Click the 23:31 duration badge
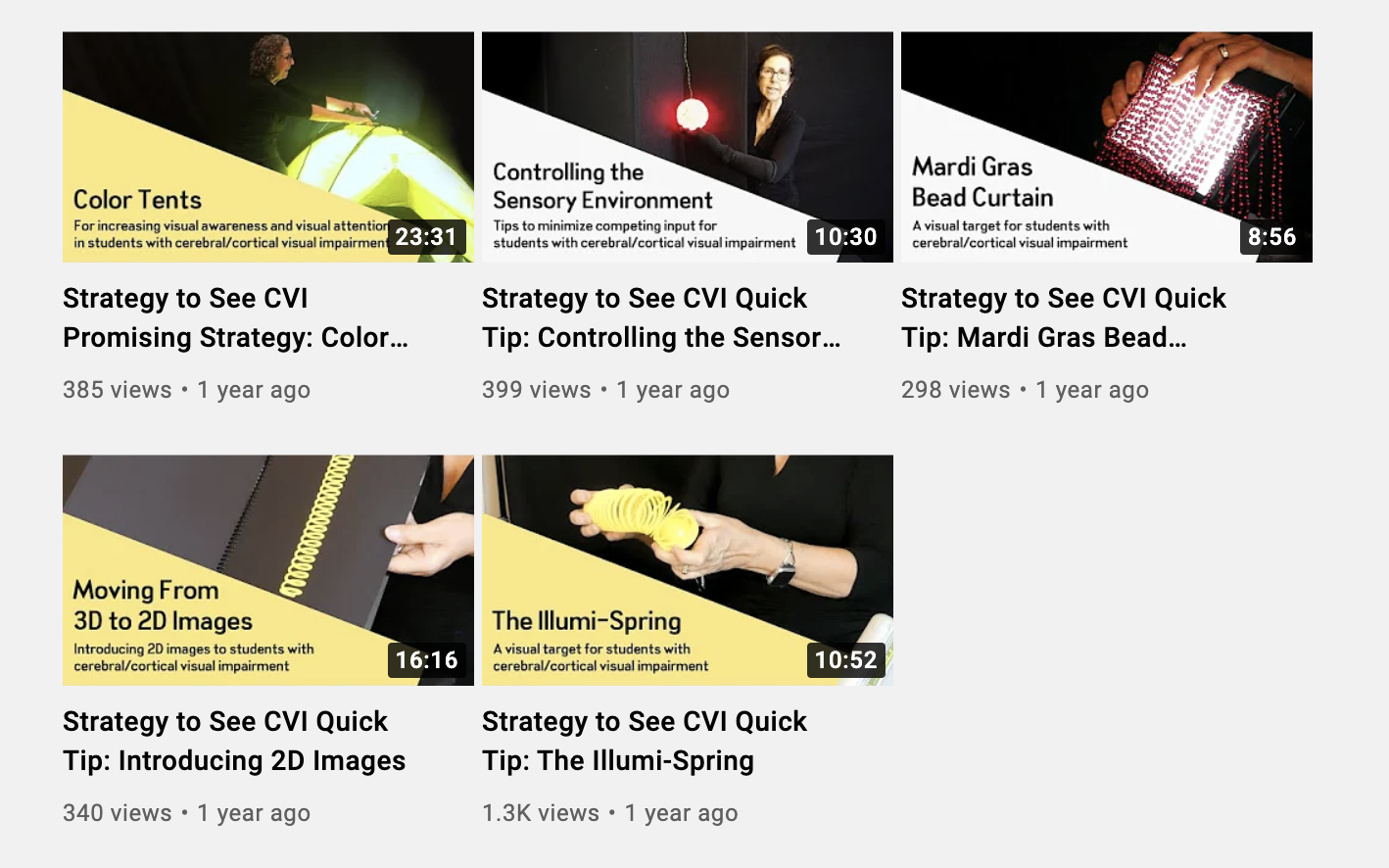1389x868 pixels. pos(426,237)
